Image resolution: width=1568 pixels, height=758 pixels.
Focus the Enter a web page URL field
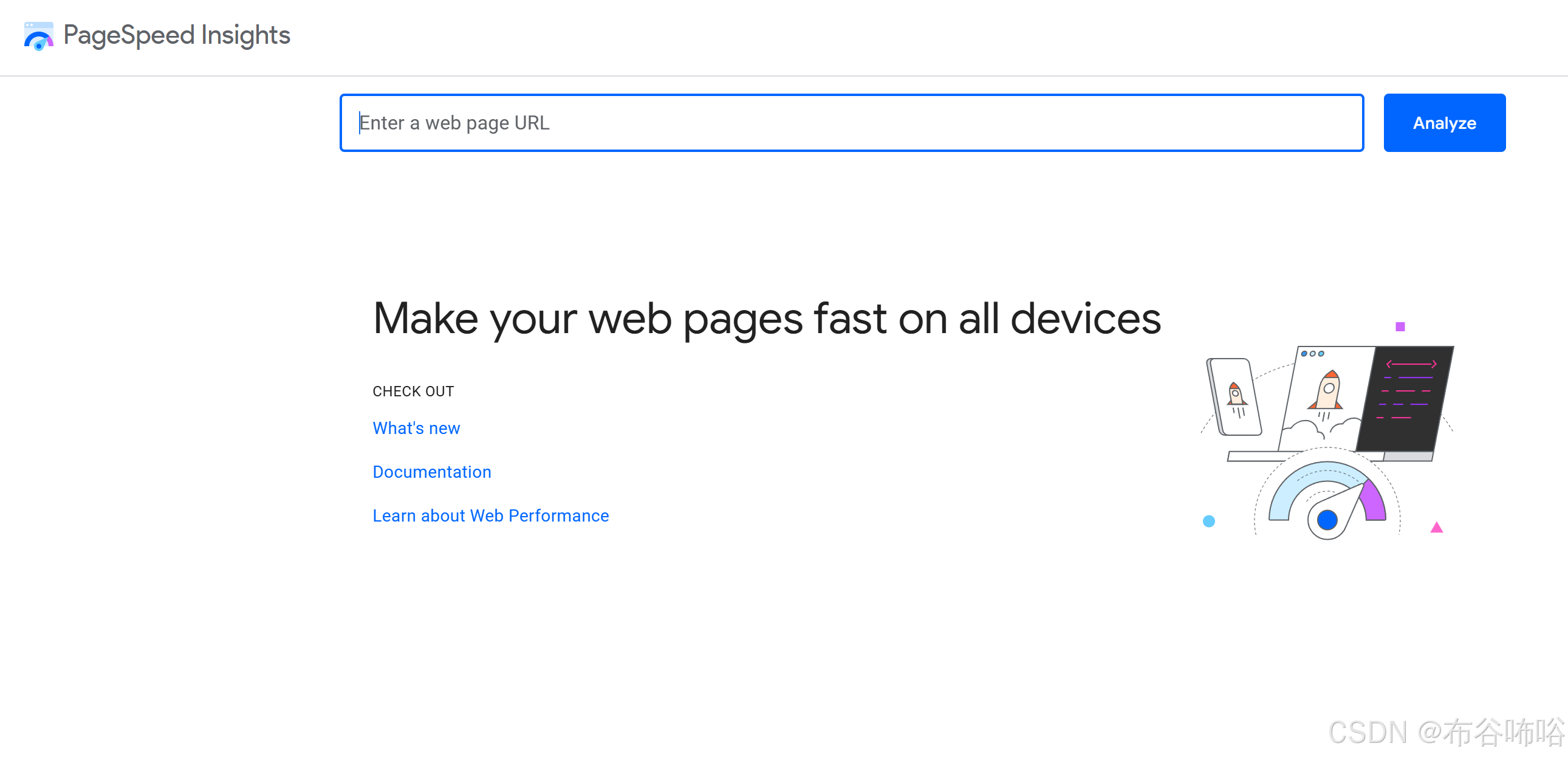851,123
